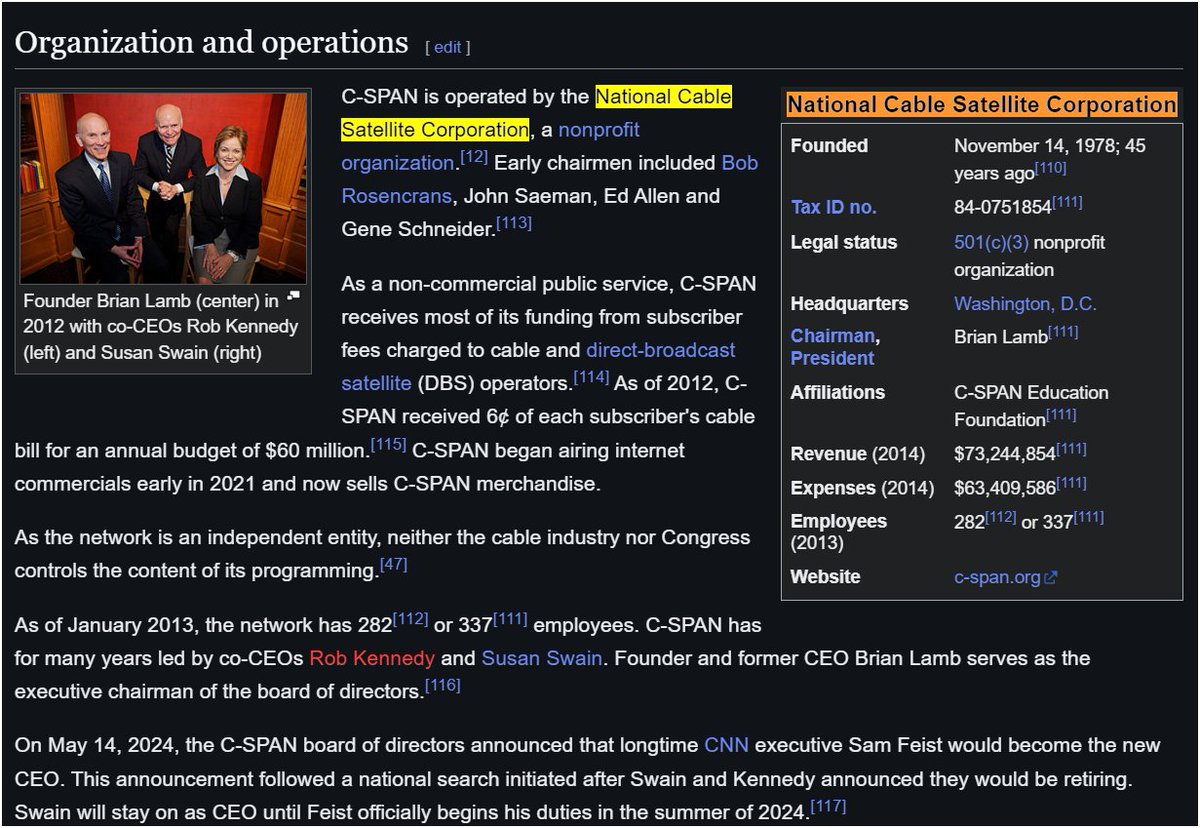Viewport: 1200px width, 828px height.
Task: Click citation [111] in the January 2013 paragraph
Action: (510, 619)
